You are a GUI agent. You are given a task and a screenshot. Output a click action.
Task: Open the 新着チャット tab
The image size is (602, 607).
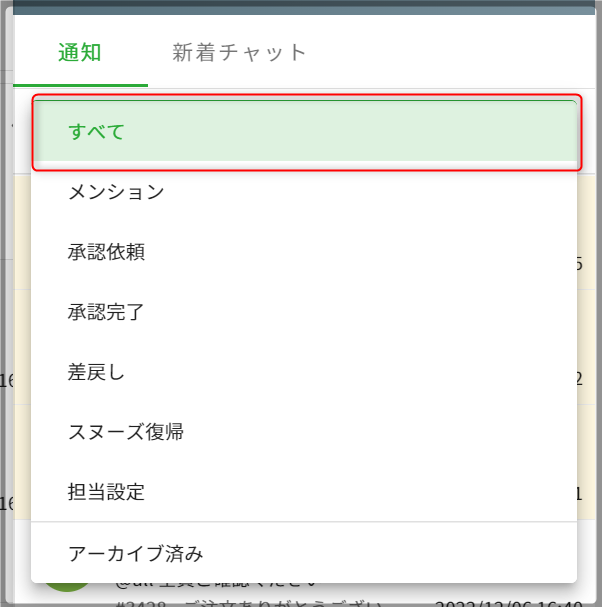coord(239,53)
